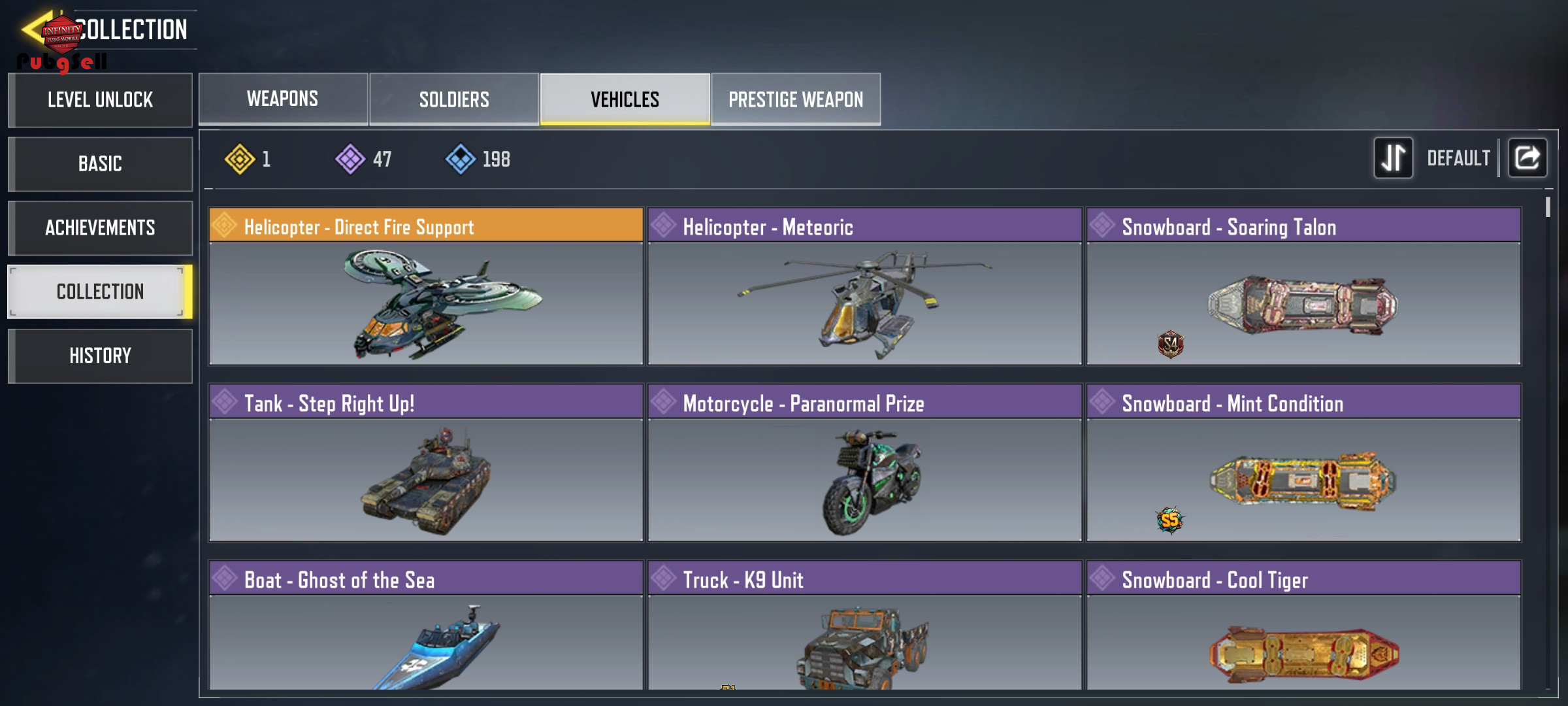Click the sort order arrows icon
The image size is (1568, 706).
click(x=1393, y=158)
